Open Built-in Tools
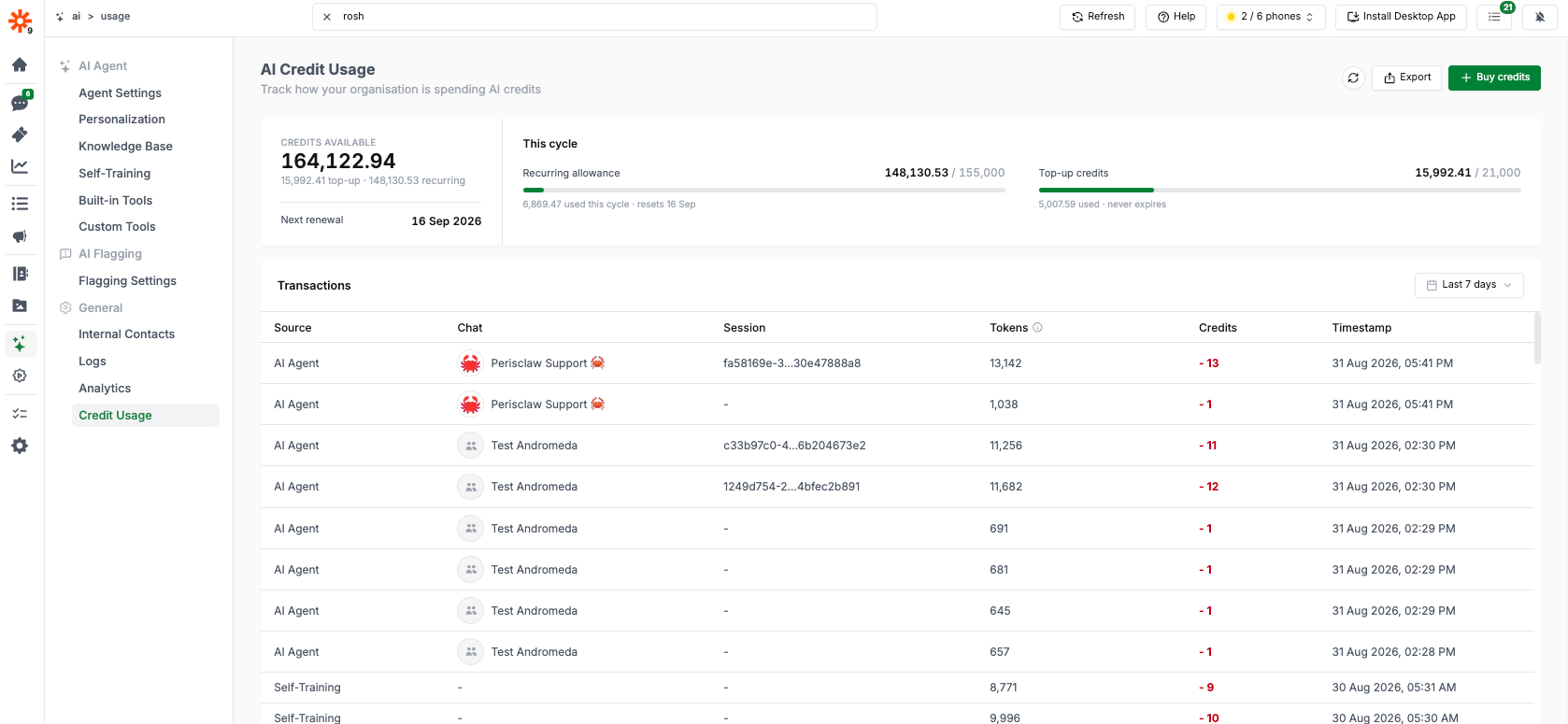 (x=115, y=201)
